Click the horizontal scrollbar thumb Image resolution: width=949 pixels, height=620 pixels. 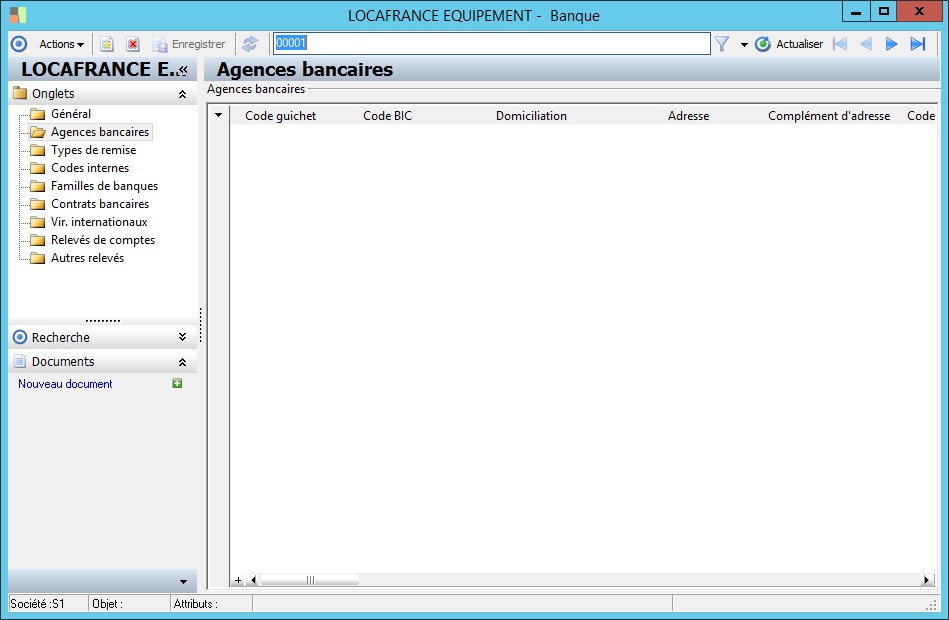pos(310,580)
